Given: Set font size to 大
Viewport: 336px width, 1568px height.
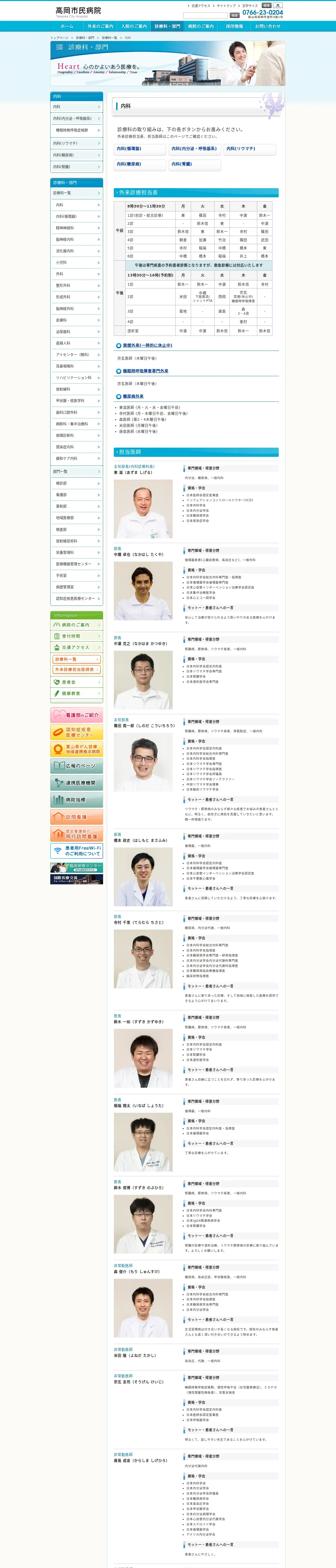Looking at the screenshot, I should pos(278,5).
